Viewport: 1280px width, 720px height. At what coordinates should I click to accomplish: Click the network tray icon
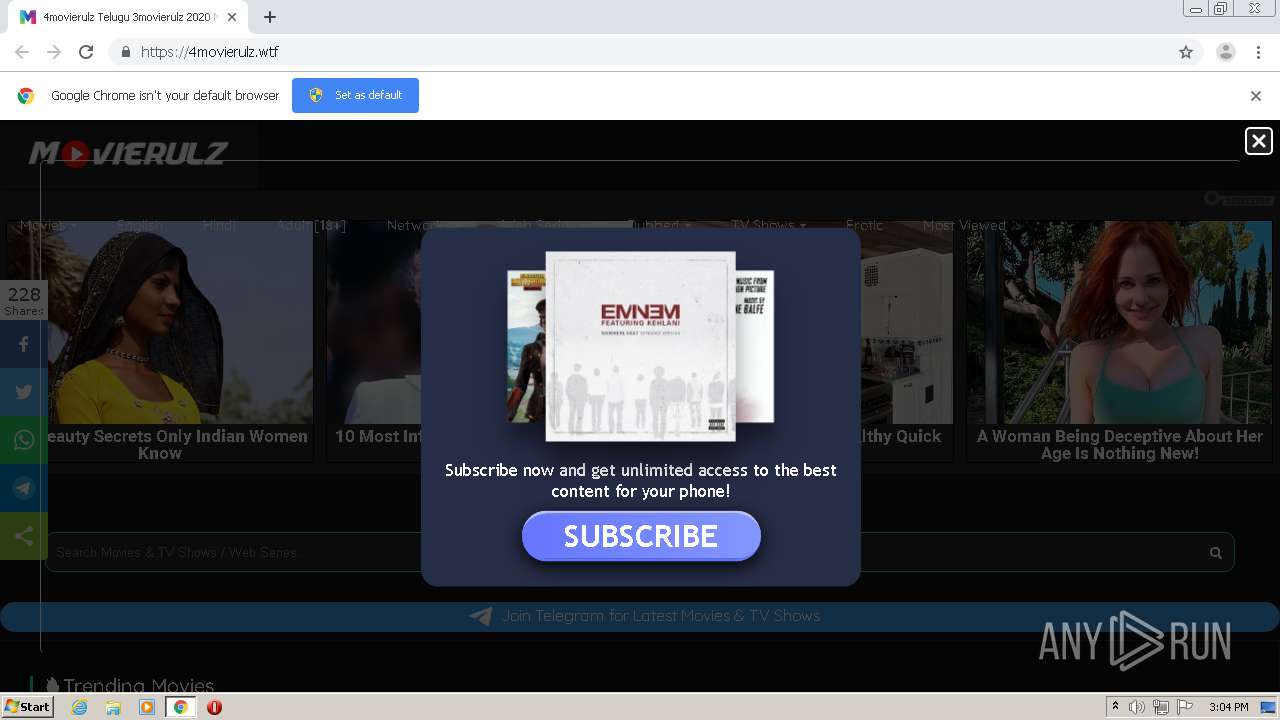[x=1161, y=707]
